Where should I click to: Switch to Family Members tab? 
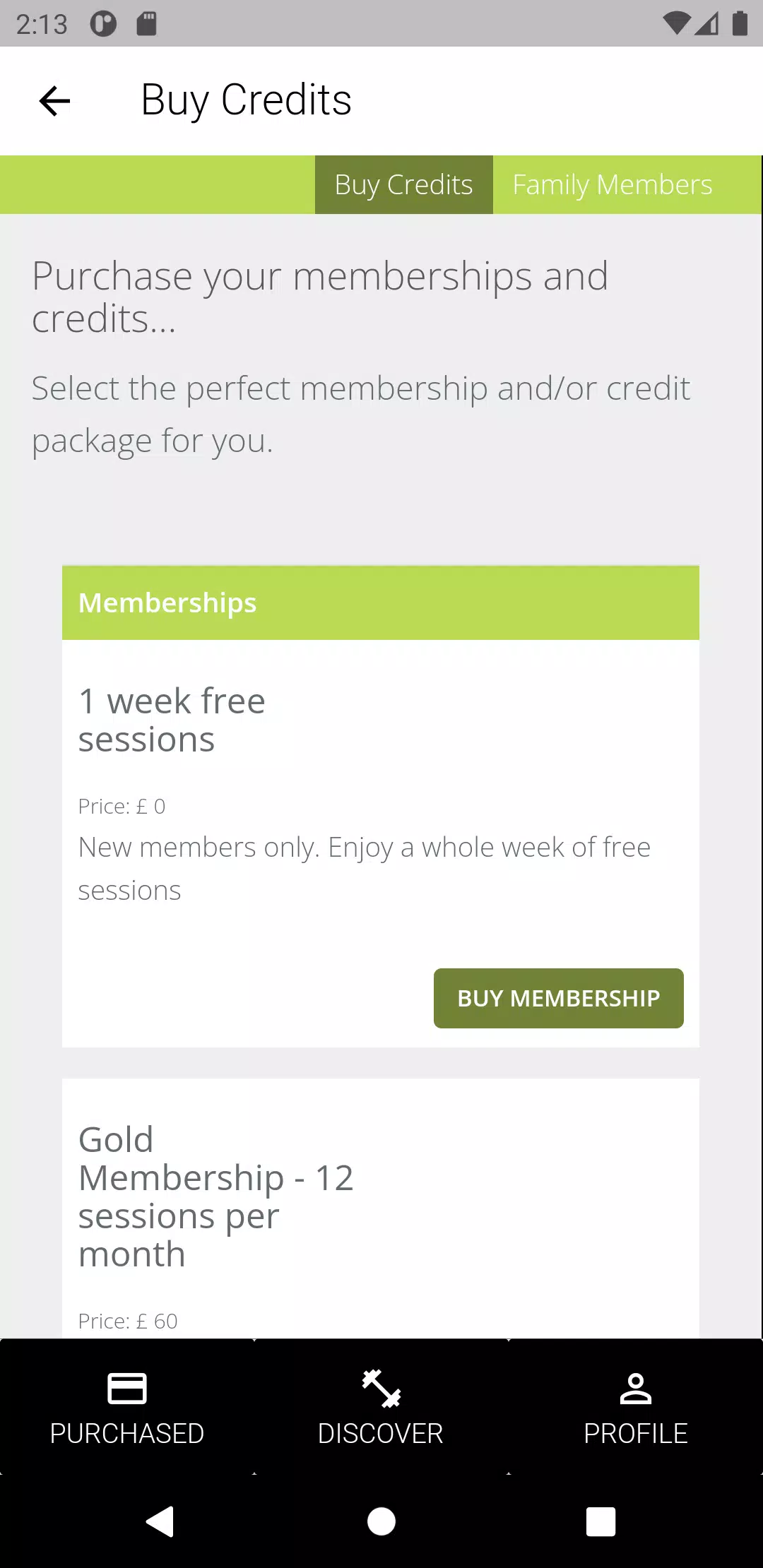(612, 184)
